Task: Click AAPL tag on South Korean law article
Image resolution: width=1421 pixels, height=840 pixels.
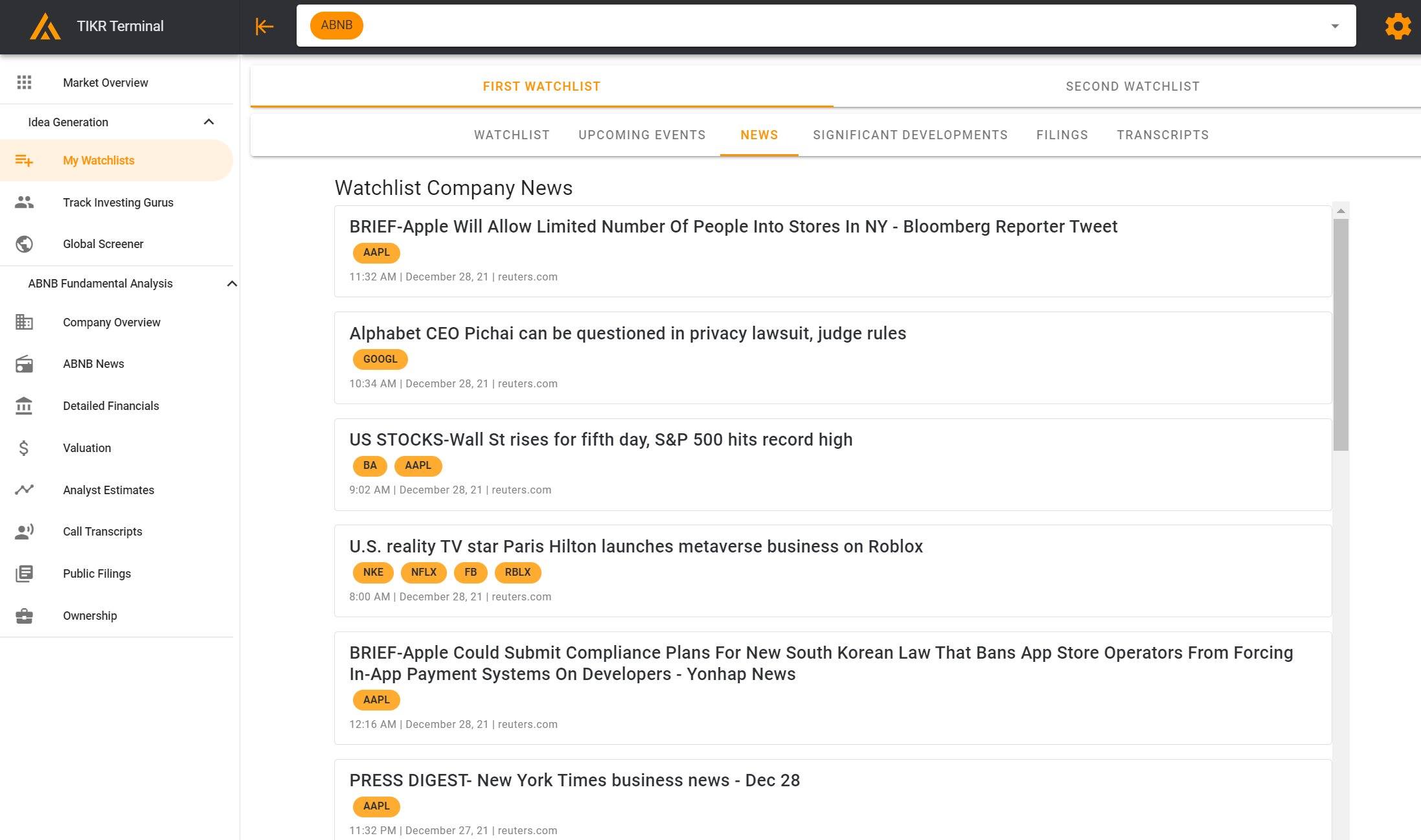Action: pos(376,700)
